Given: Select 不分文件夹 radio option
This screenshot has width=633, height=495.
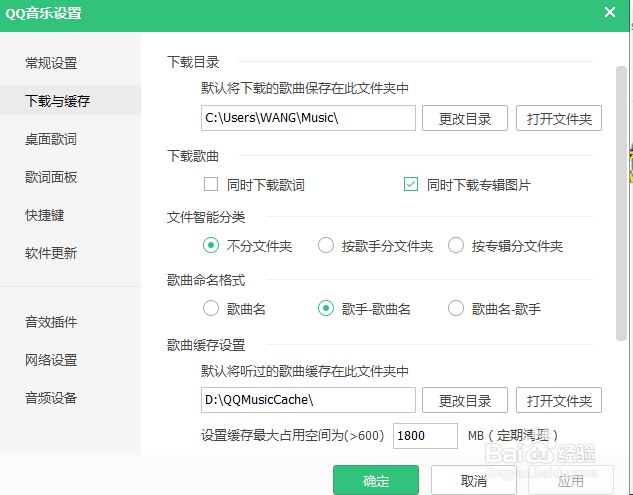Looking at the screenshot, I should (211, 245).
